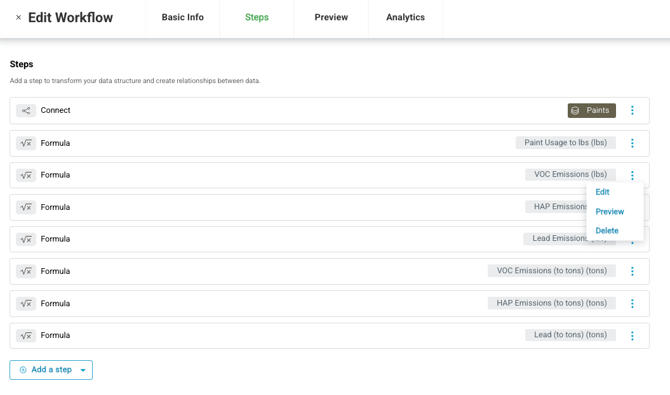
Task: Click the Lead (to tons) (tons) tag
Action: coord(570,335)
